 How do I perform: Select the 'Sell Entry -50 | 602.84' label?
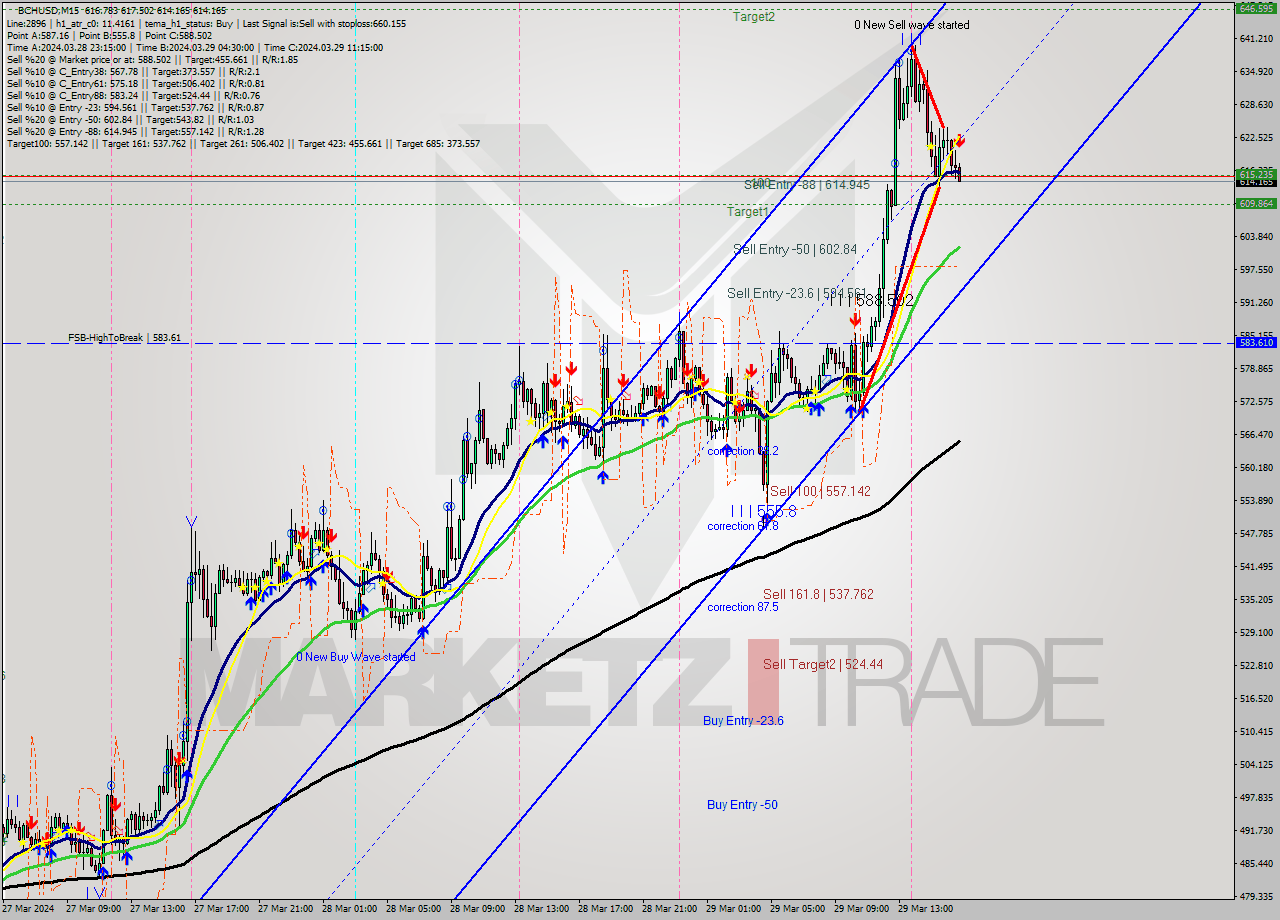tap(795, 249)
